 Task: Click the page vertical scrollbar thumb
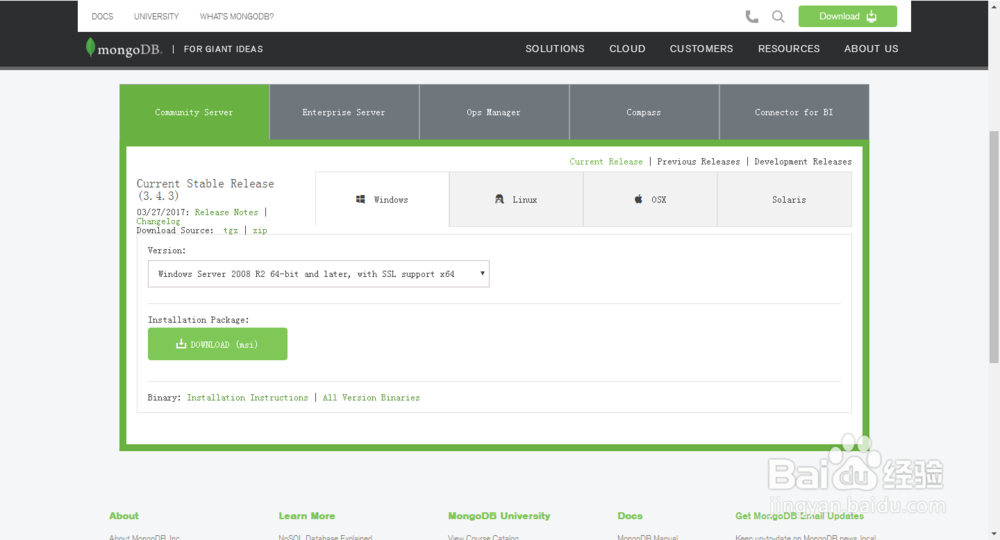pyautogui.click(x=994, y=247)
